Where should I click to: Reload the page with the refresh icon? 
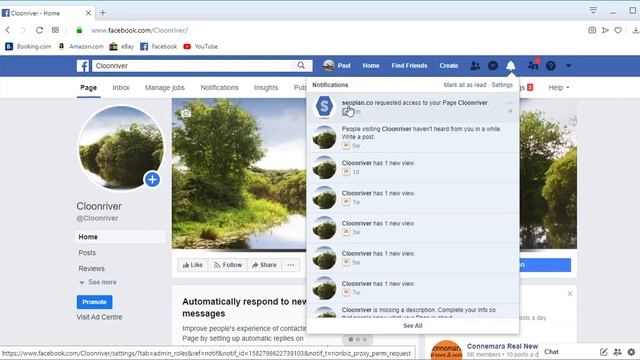pyautogui.click(x=39, y=30)
